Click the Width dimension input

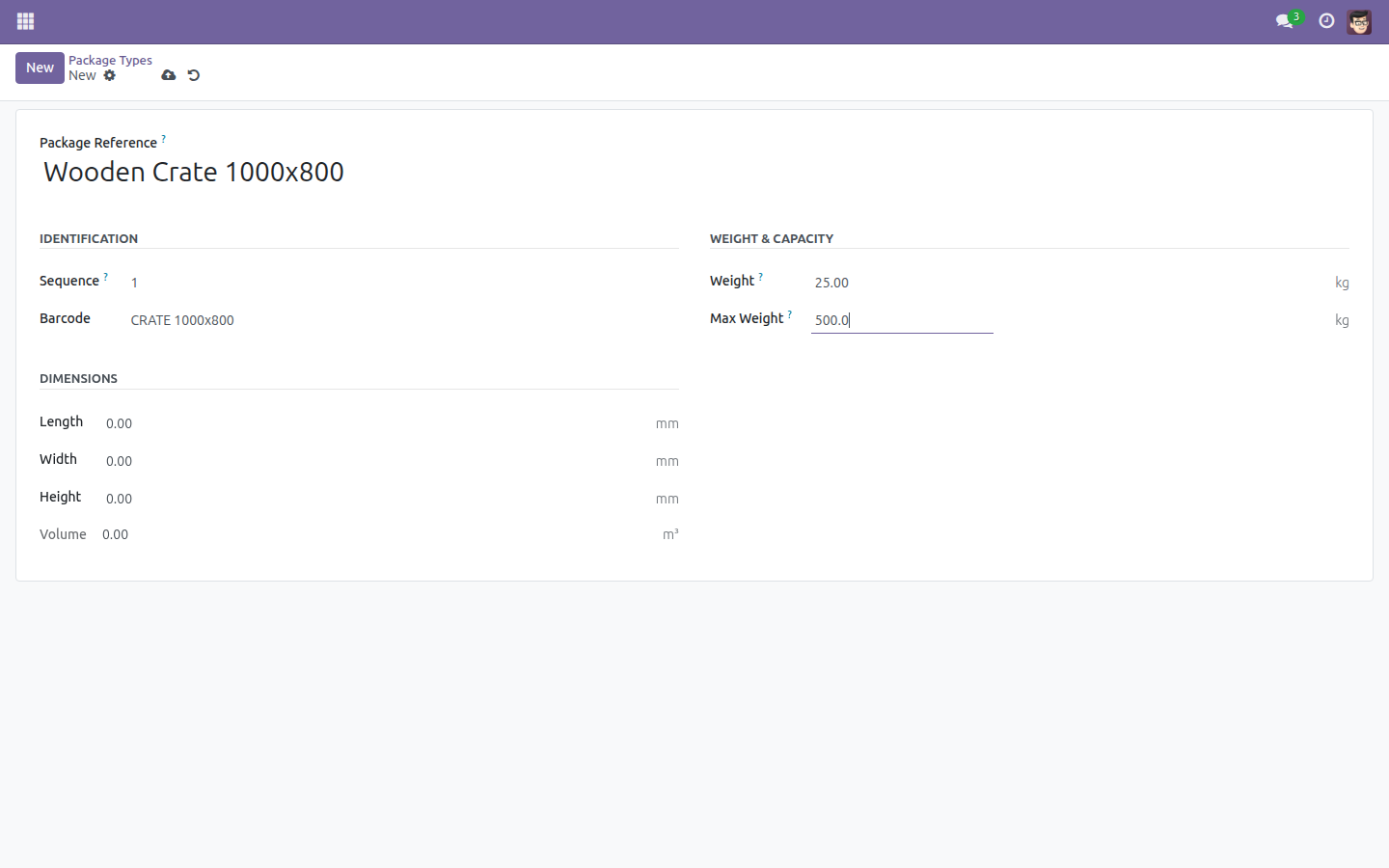coord(376,461)
